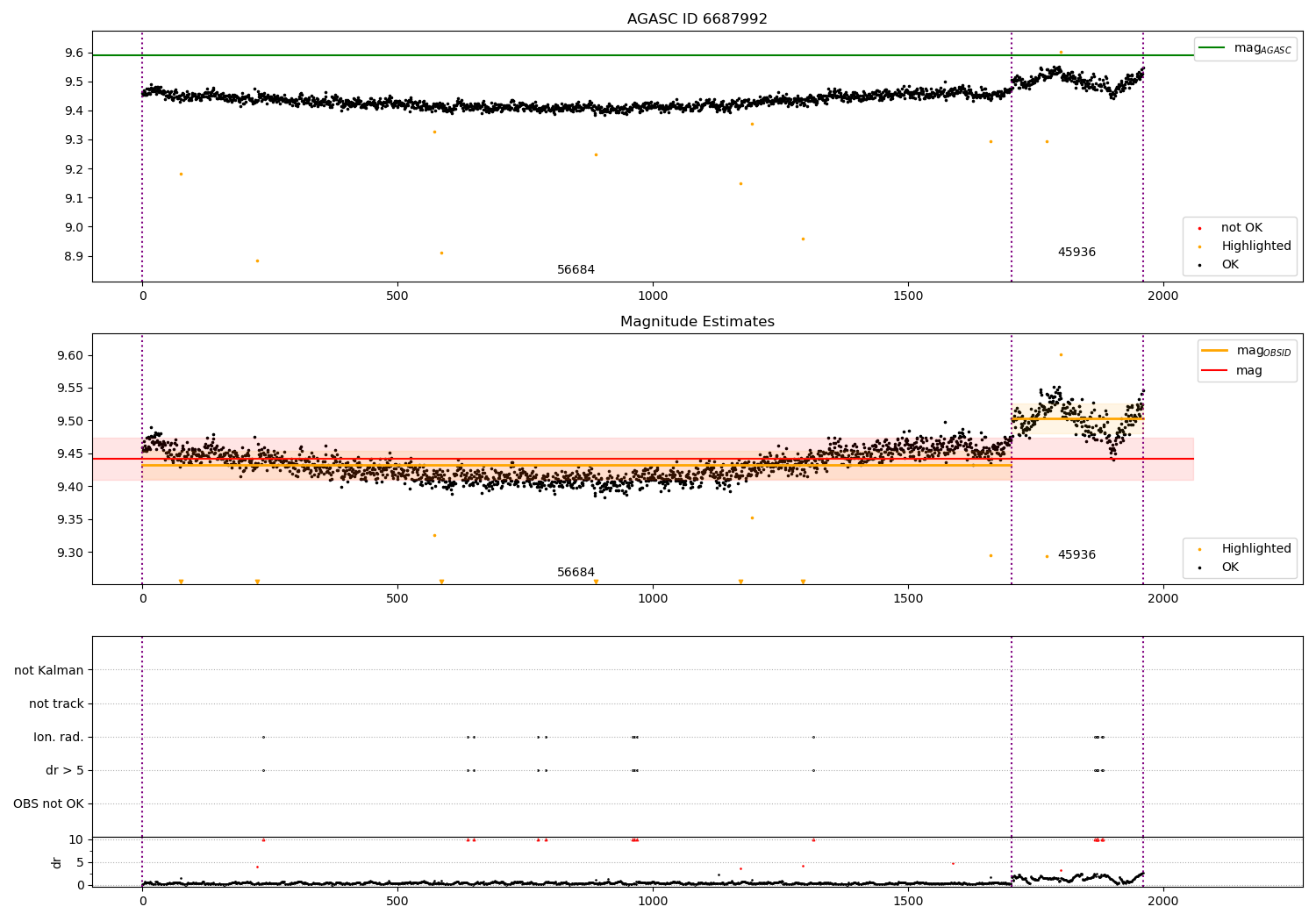Viewport: 1316px width, 921px height.
Task: Click the 'dr > 5' row label
Action: click(65, 771)
